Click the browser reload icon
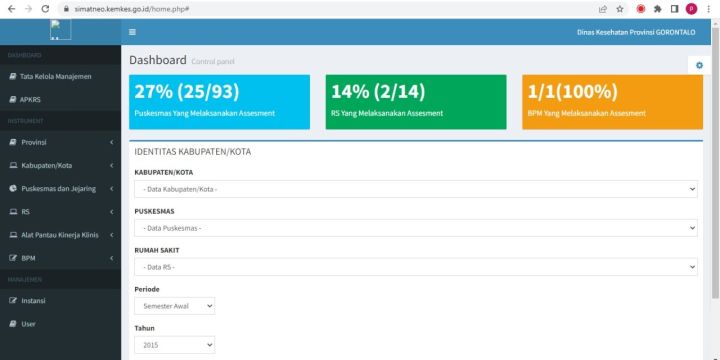The height and width of the screenshot is (360, 720). click(45, 9)
